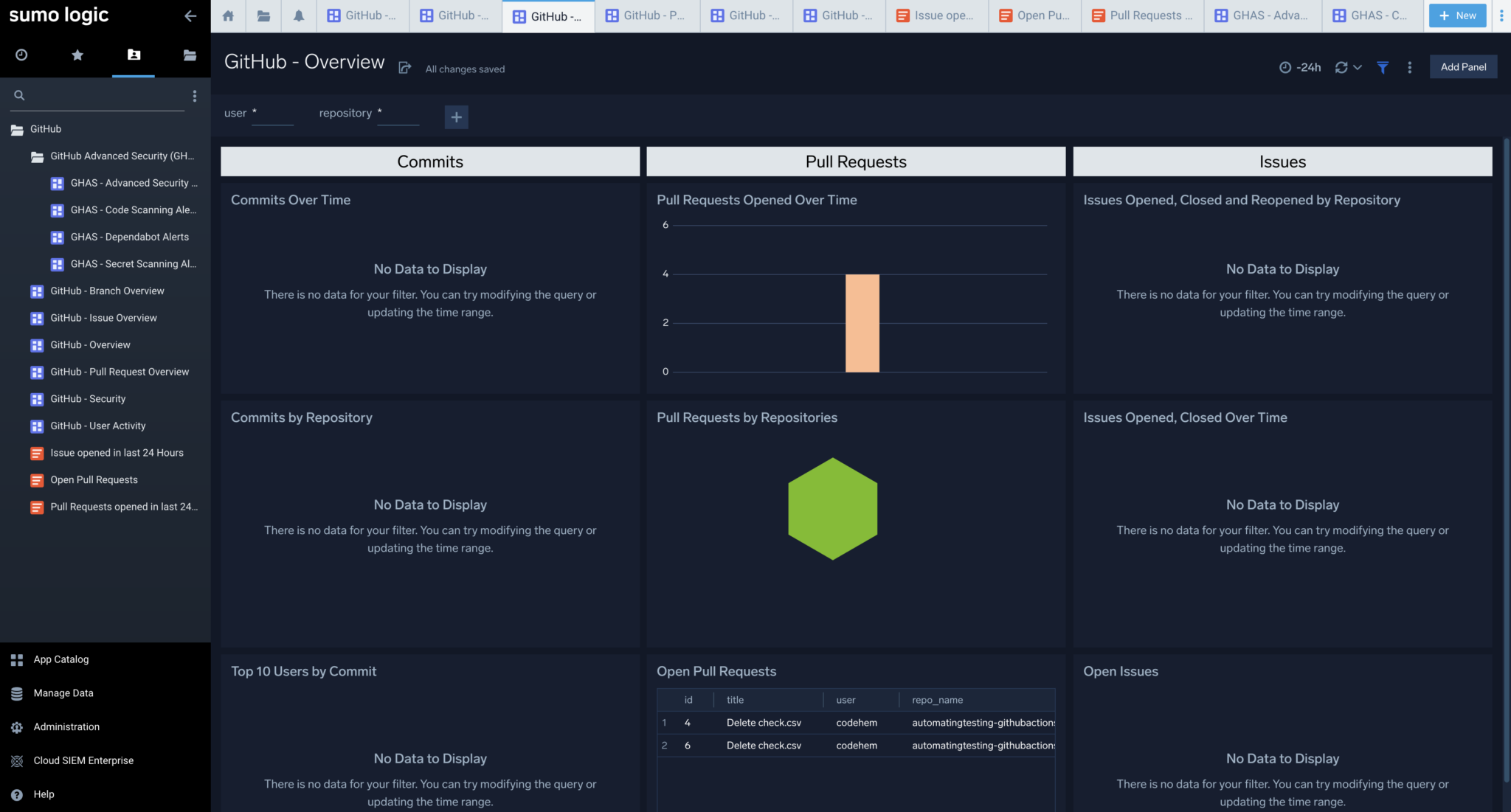The height and width of the screenshot is (812, 1511).
Task: Click the + New button
Action: tap(1456, 15)
